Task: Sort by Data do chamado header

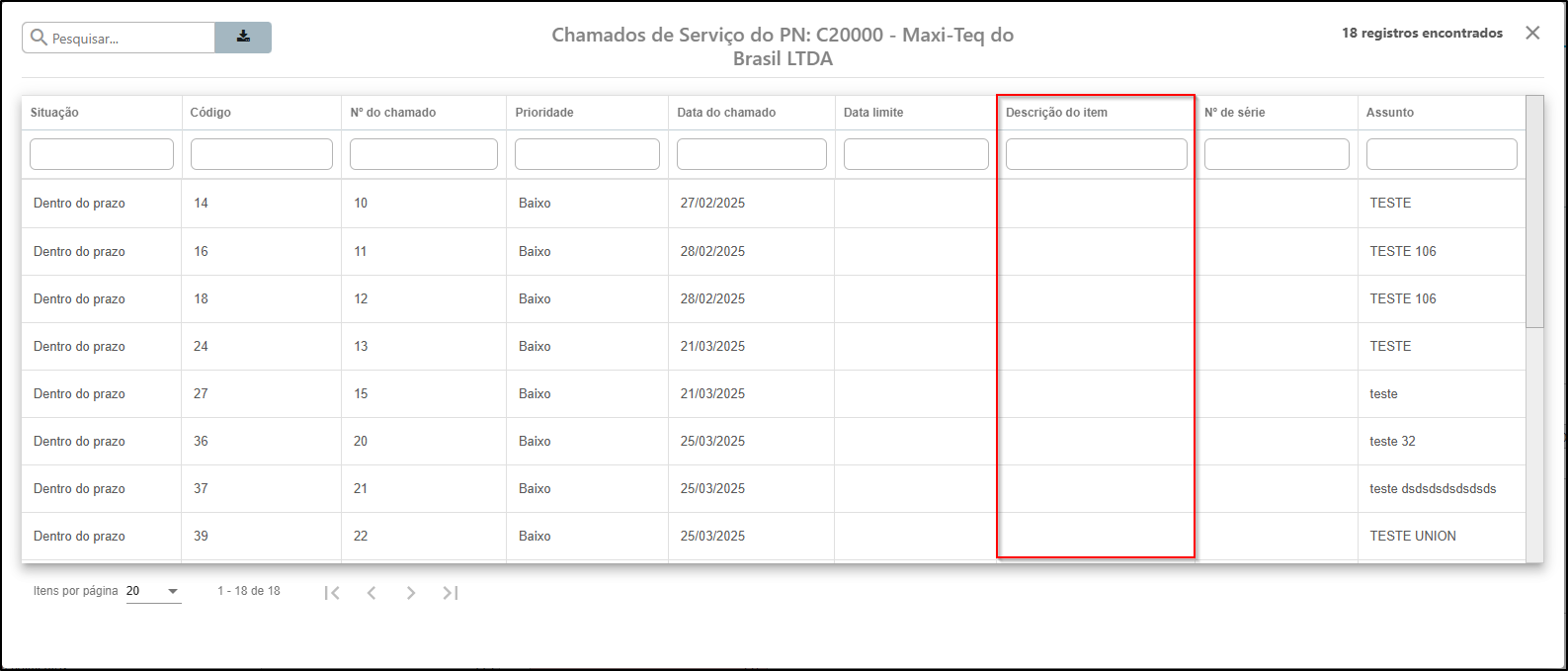Action: click(726, 113)
